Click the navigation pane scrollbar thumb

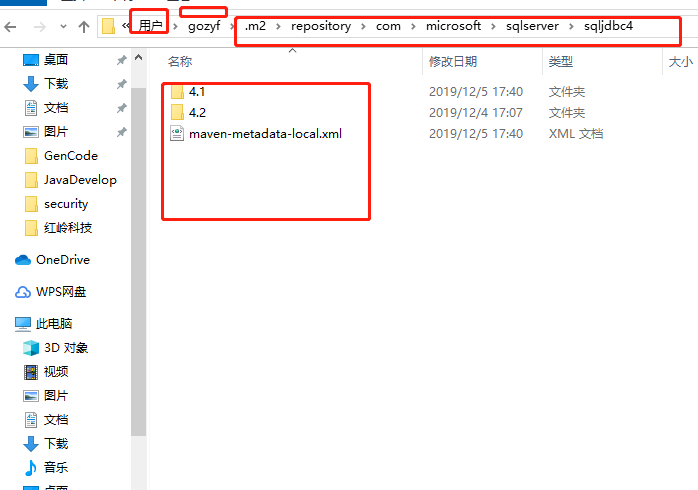[x=138, y=262]
